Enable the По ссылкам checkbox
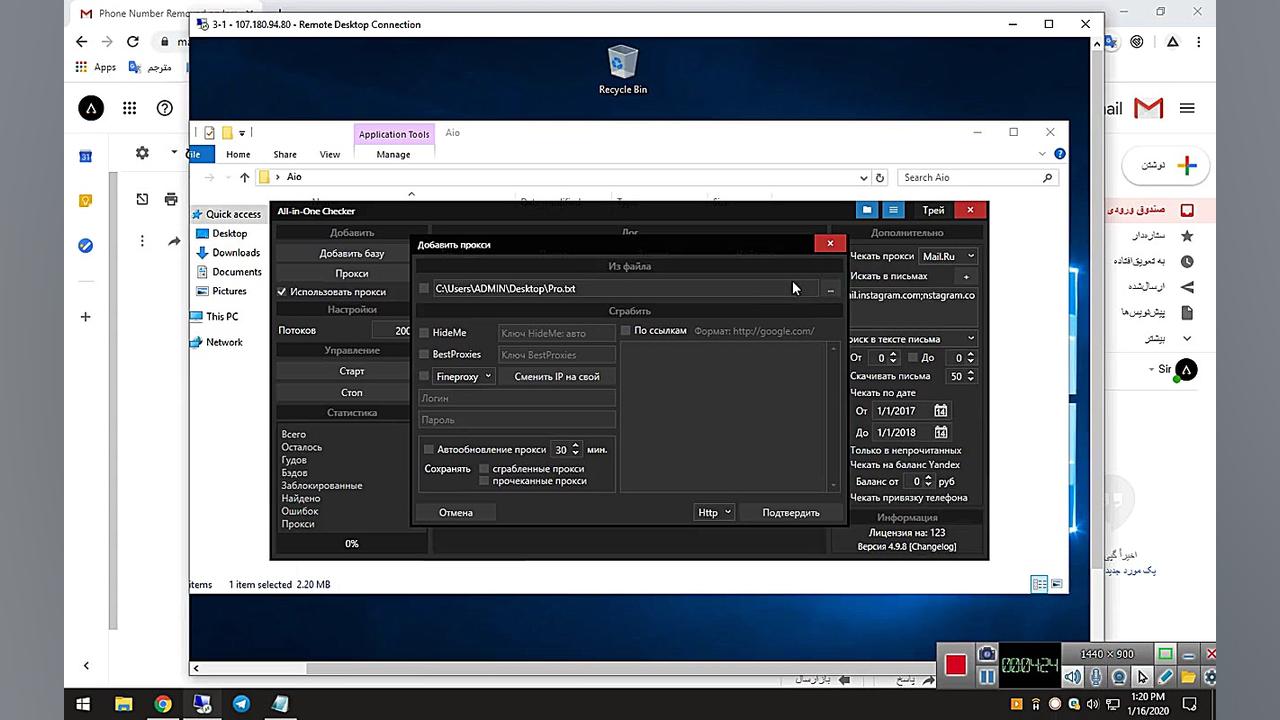Screen dimensions: 1280x720 click(626, 330)
